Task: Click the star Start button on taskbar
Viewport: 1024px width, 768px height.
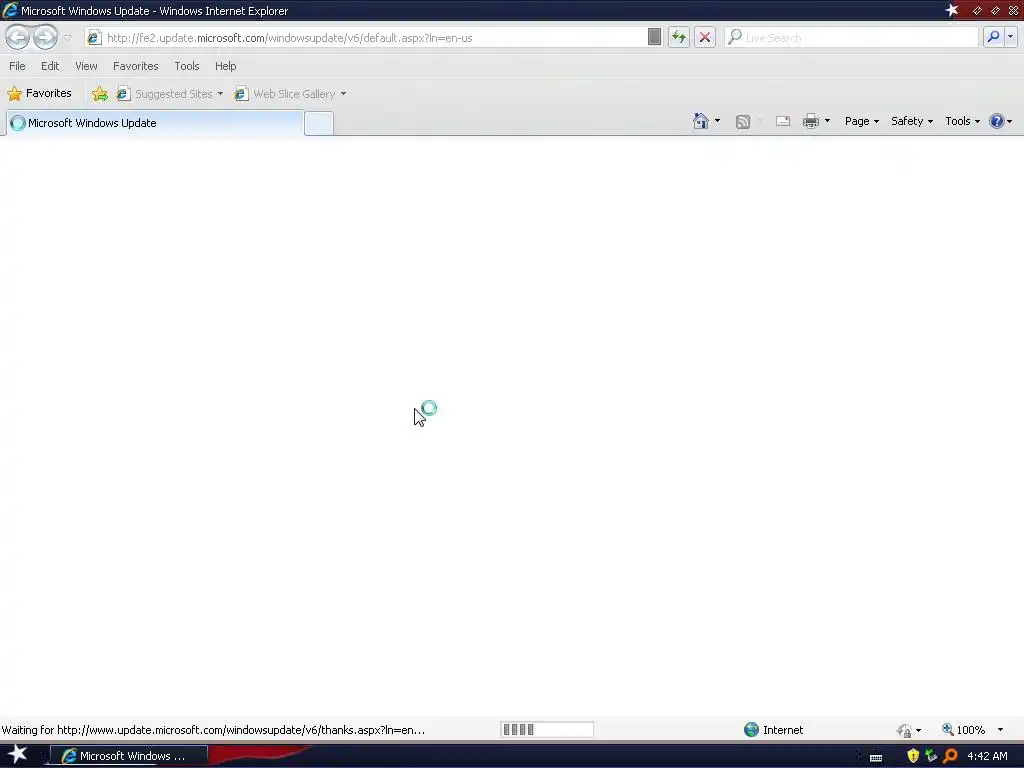Action: [17, 755]
